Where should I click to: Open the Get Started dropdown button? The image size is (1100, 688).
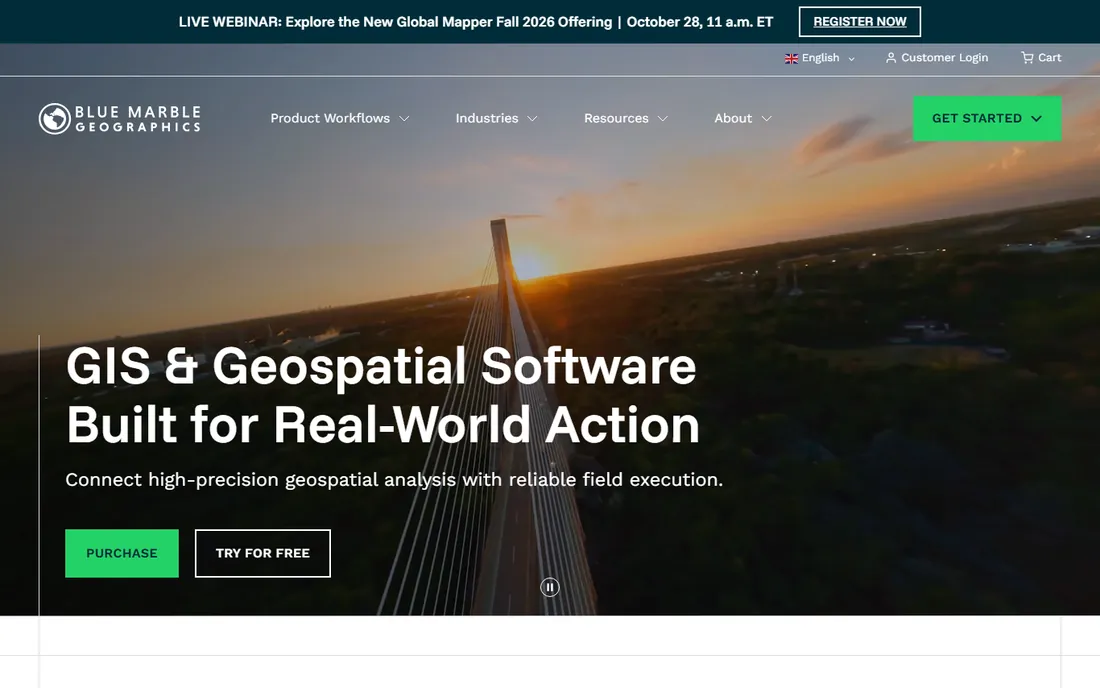(987, 119)
